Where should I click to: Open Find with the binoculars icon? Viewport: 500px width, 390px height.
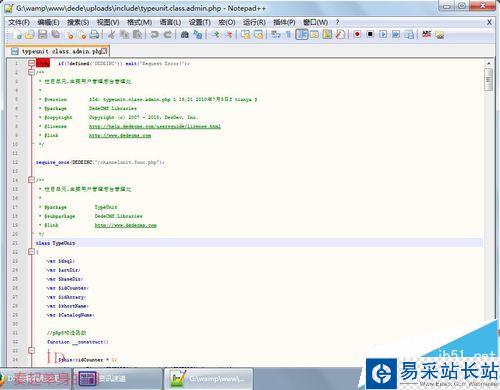(185, 34)
